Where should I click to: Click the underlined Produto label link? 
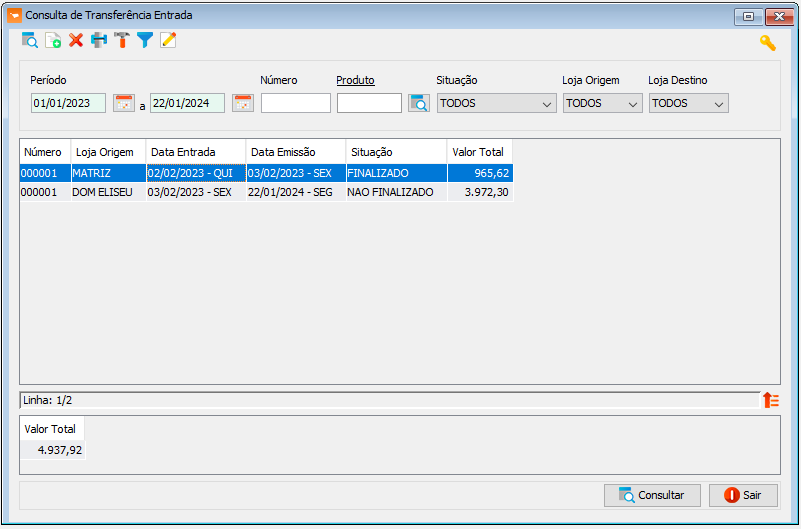click(356, 80)
